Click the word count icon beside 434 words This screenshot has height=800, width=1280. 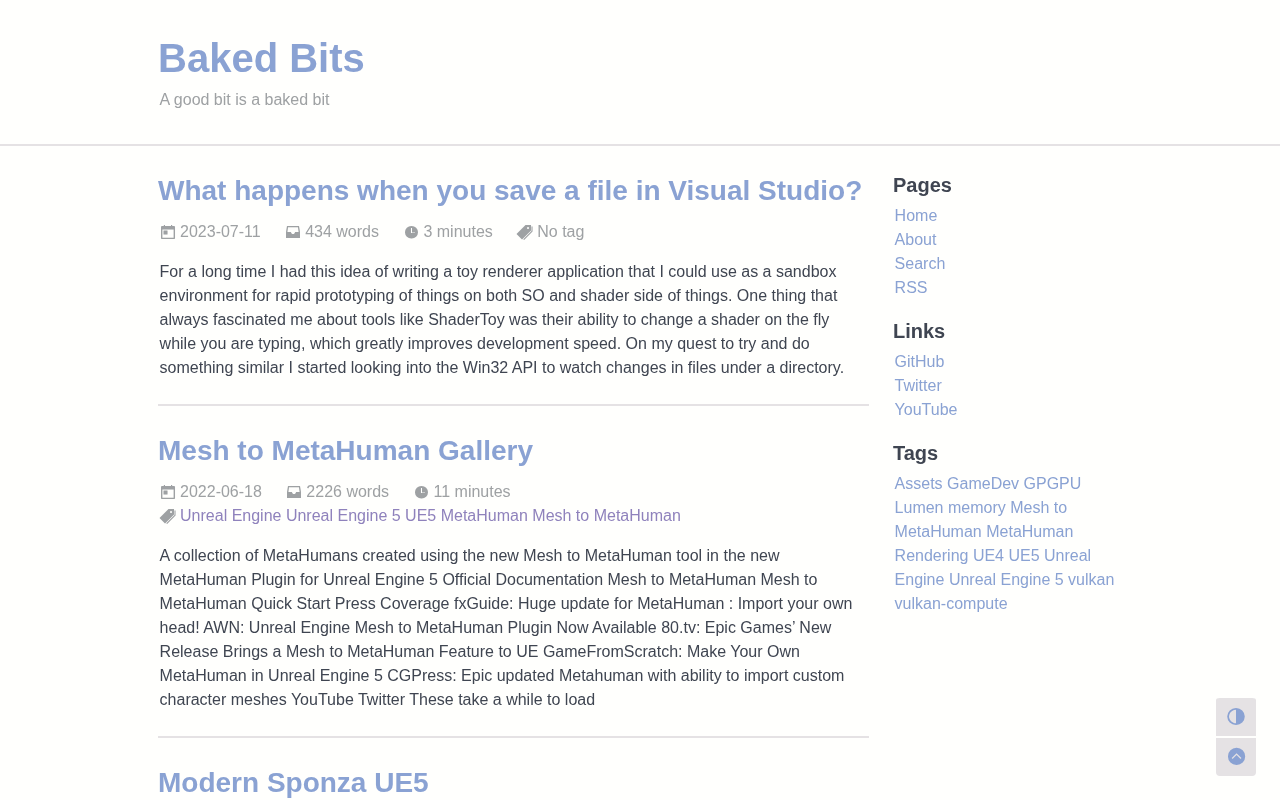[x=293, y=233]
